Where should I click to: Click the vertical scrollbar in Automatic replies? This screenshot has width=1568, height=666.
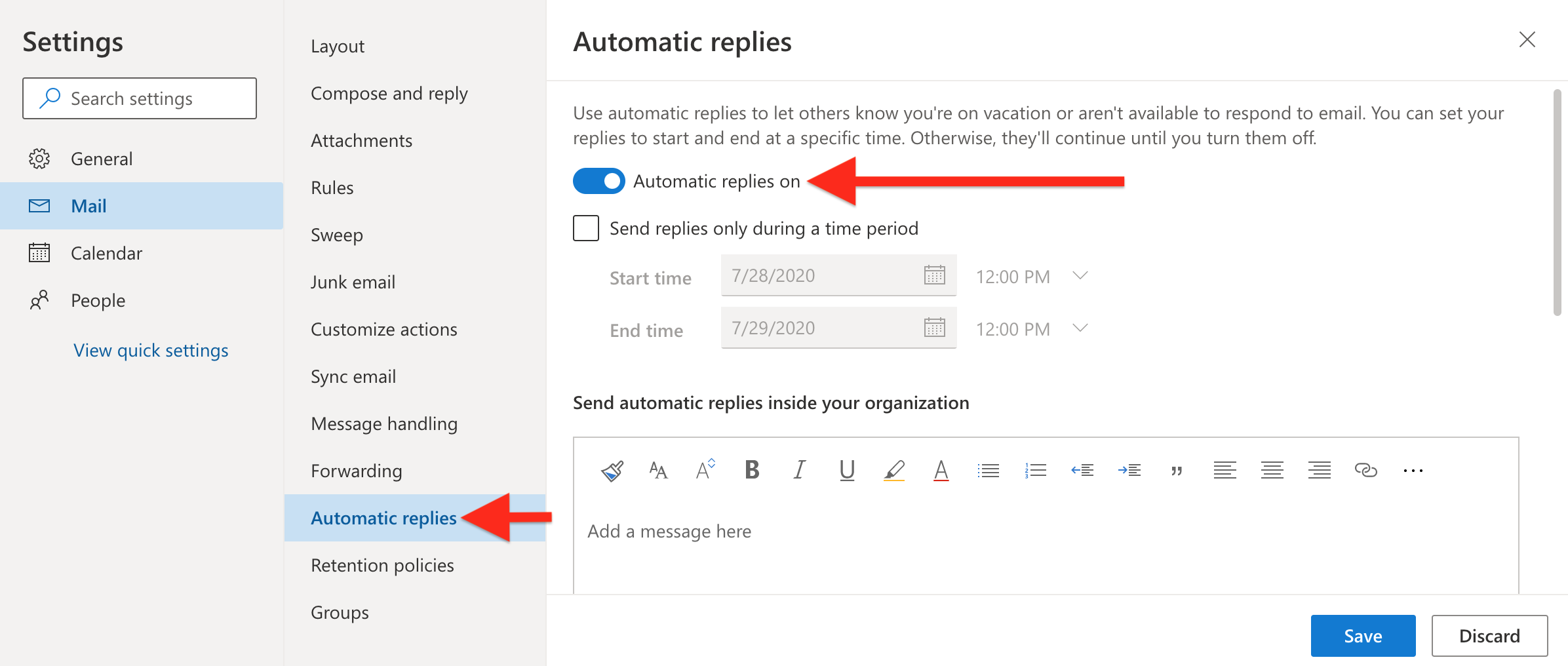pyautogui.click(x=1558, y=203)
